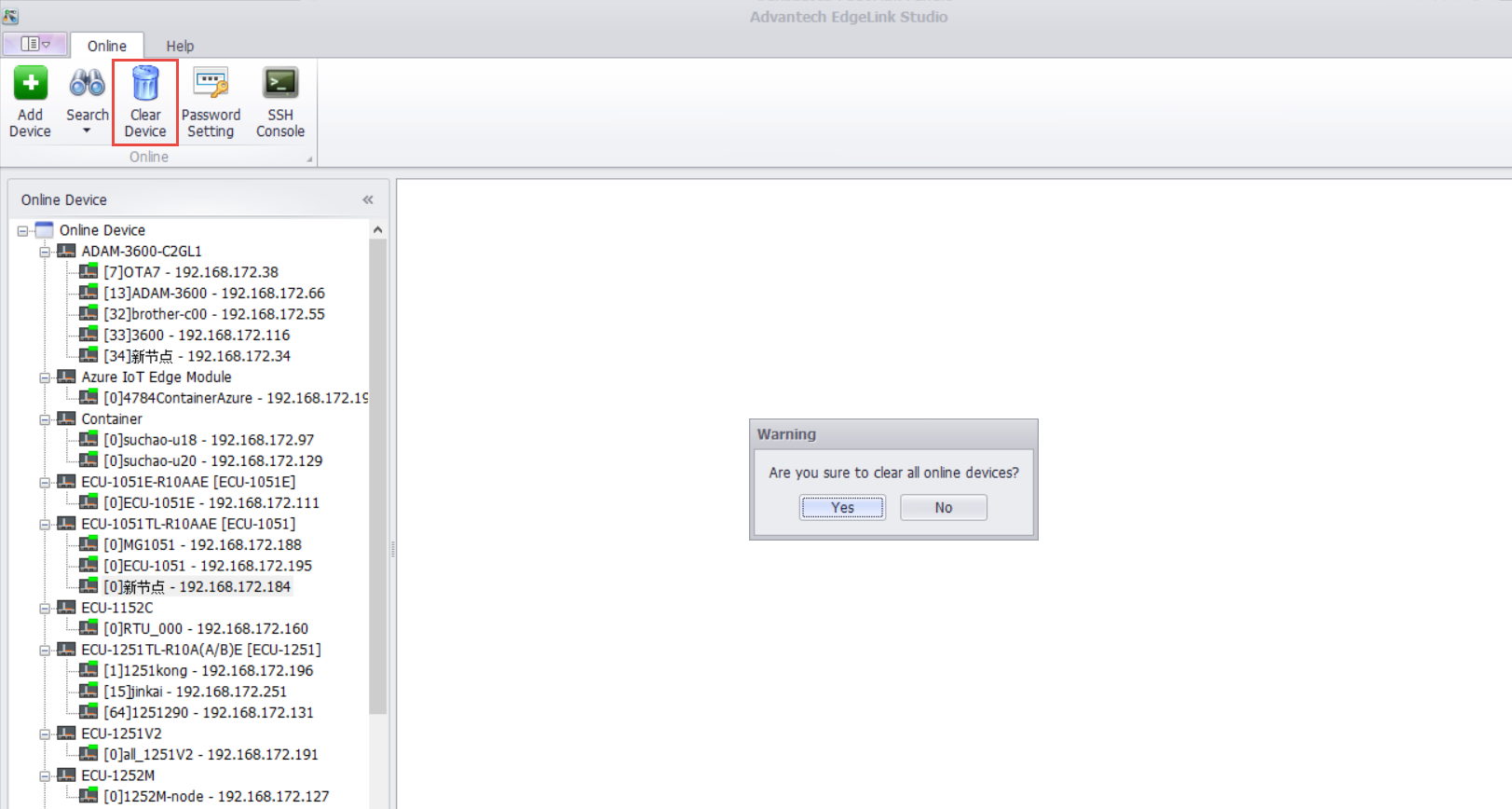This screenshot has height=809, width=1512.
Task: Click No in the Warning dialog
Action: point(943,508)
